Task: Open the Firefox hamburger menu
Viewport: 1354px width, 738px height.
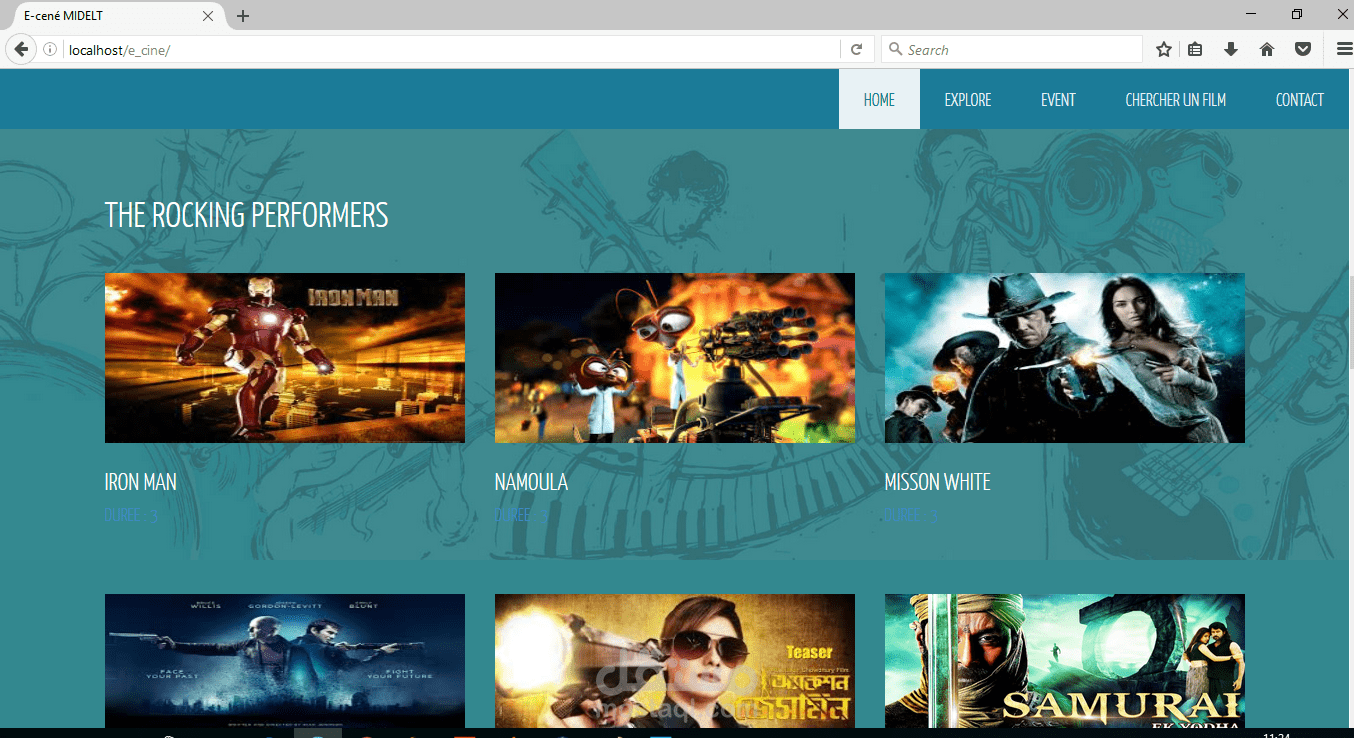Action: tap(1344, 49)
